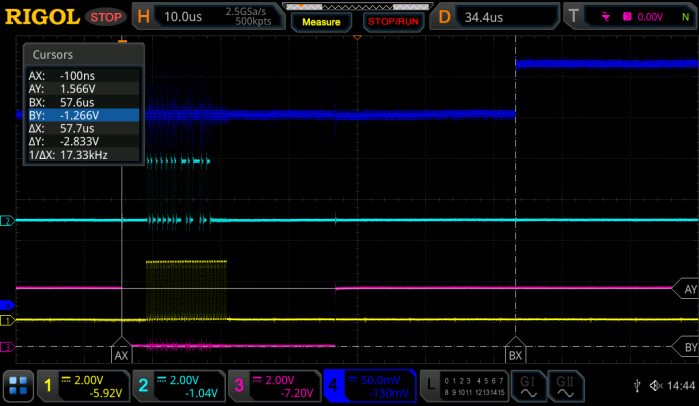
Task: Click the USB connection status icon
Action: tap(637, 385)
